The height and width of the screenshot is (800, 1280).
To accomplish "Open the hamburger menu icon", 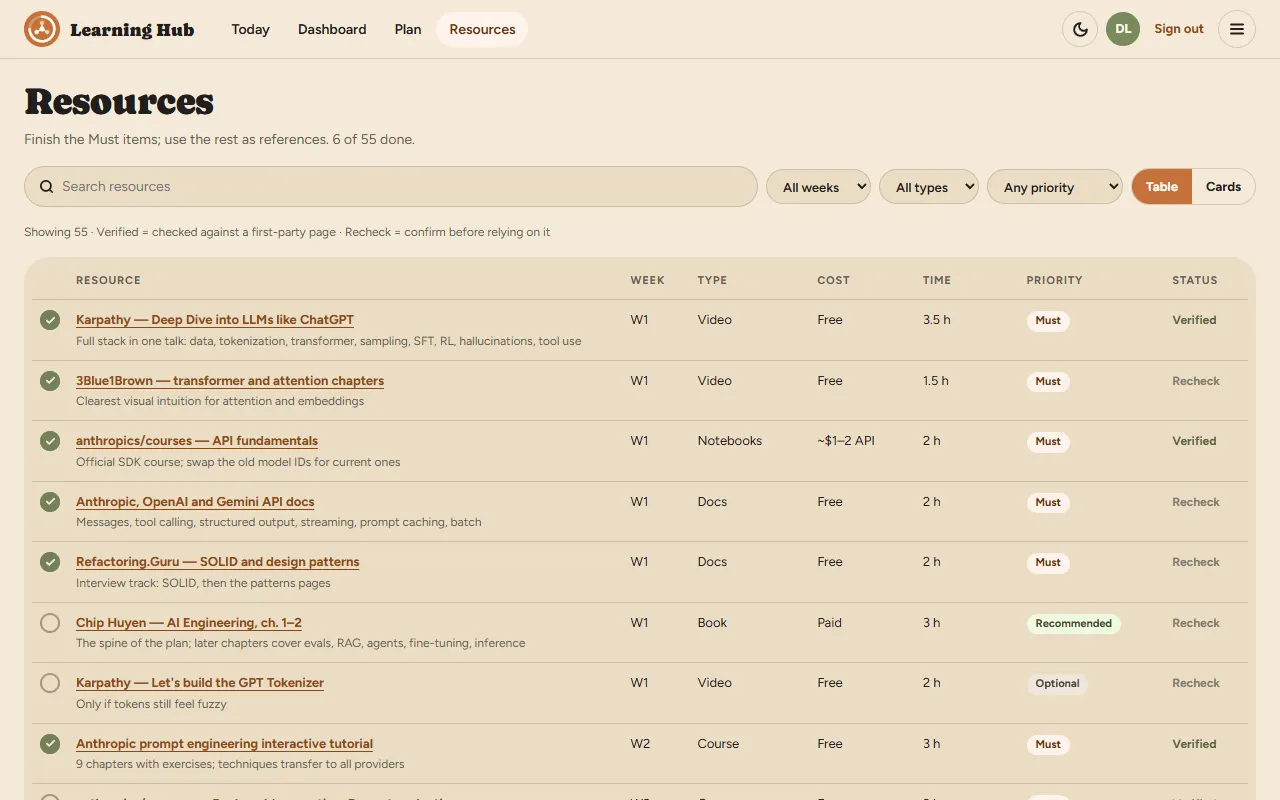I will pyautogui.click(x=1237, y=29).
